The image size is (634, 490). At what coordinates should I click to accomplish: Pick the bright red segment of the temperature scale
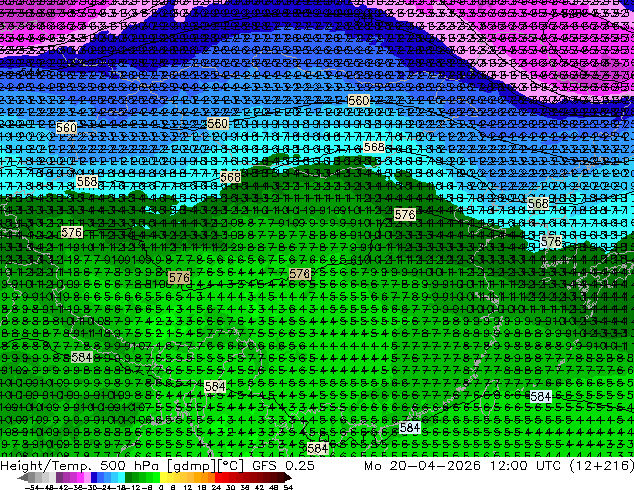(x=218, y=478)
